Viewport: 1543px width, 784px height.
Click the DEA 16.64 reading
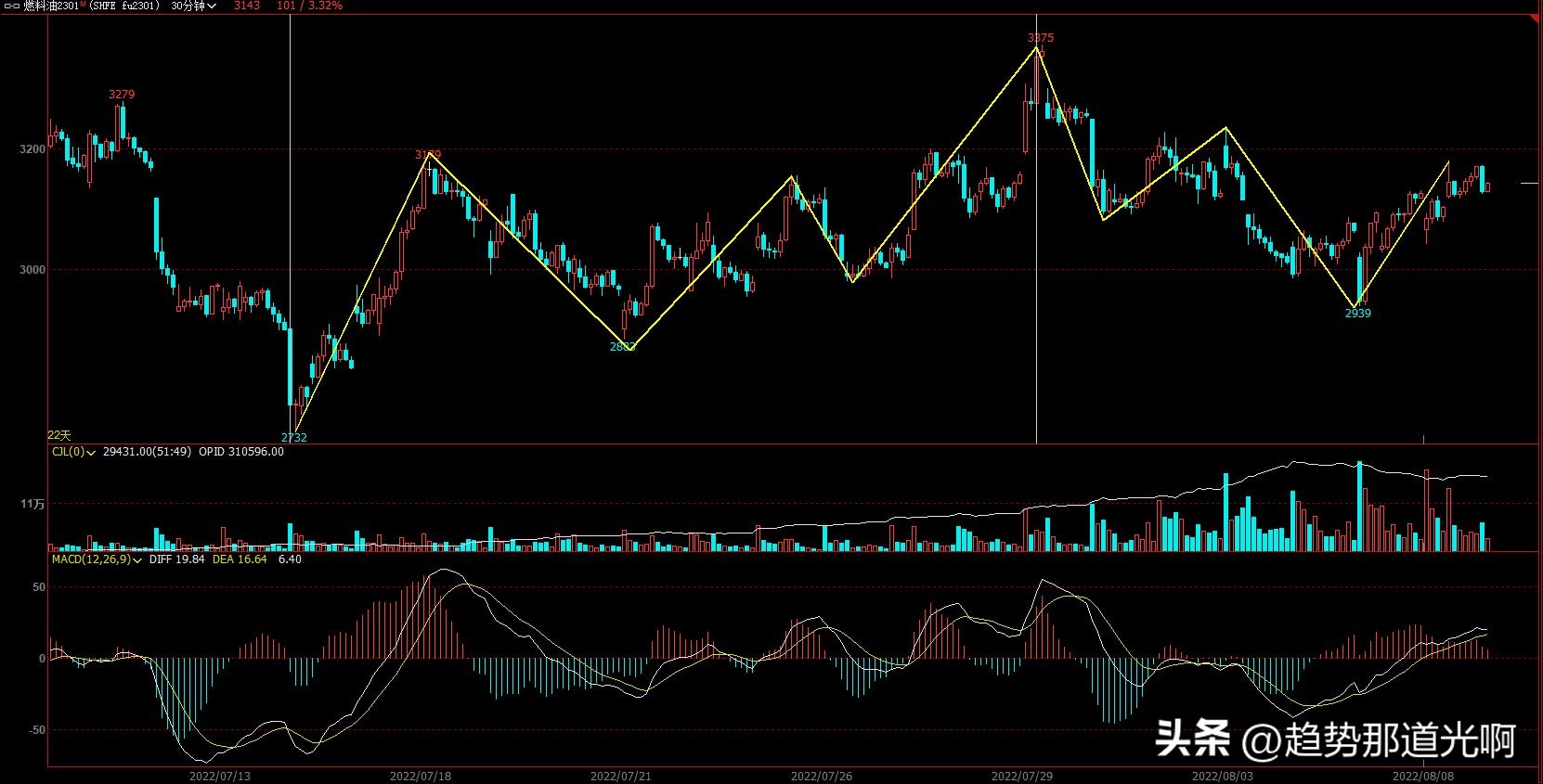tap(240, 559)
